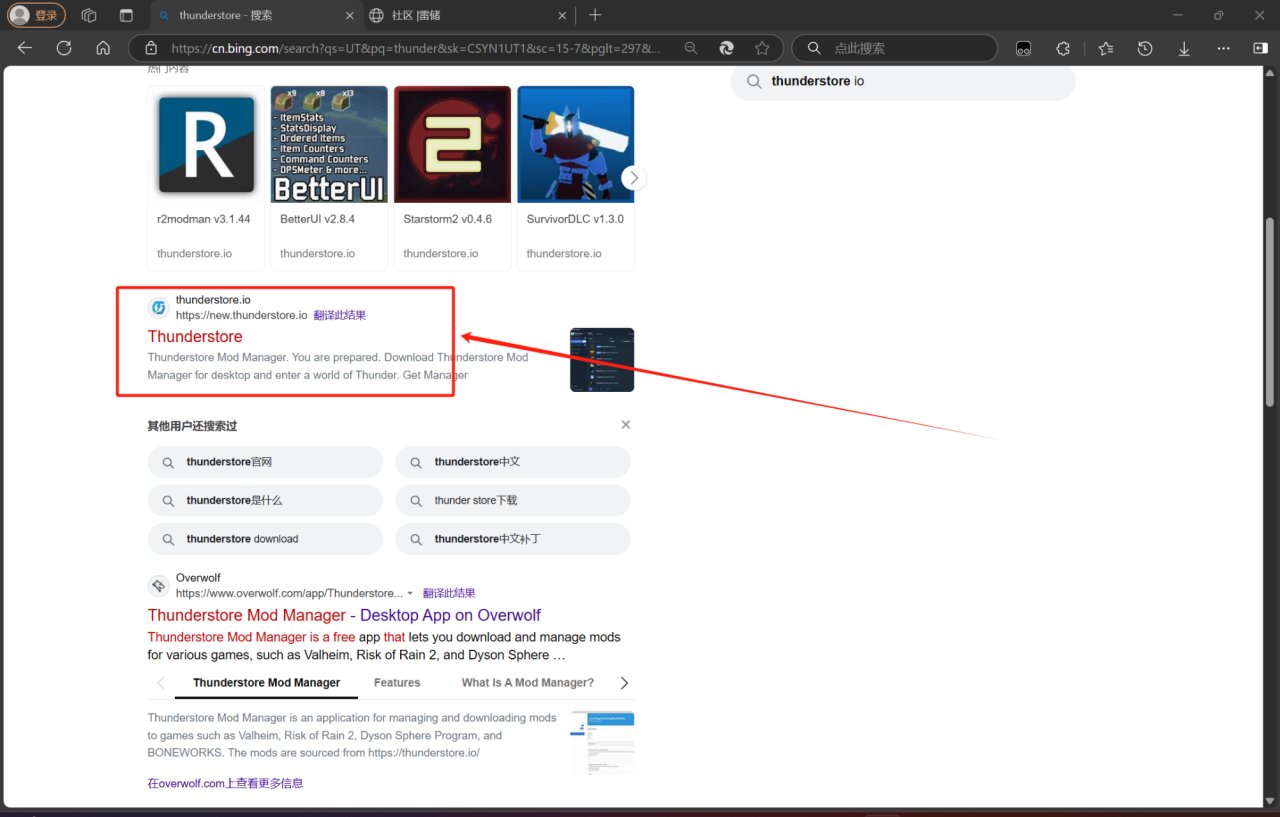The width and height of the screenshot is (1280, 817).
Task: Open the SurvivorDLC v1.3.0 card
Action: tap(575, 177)
